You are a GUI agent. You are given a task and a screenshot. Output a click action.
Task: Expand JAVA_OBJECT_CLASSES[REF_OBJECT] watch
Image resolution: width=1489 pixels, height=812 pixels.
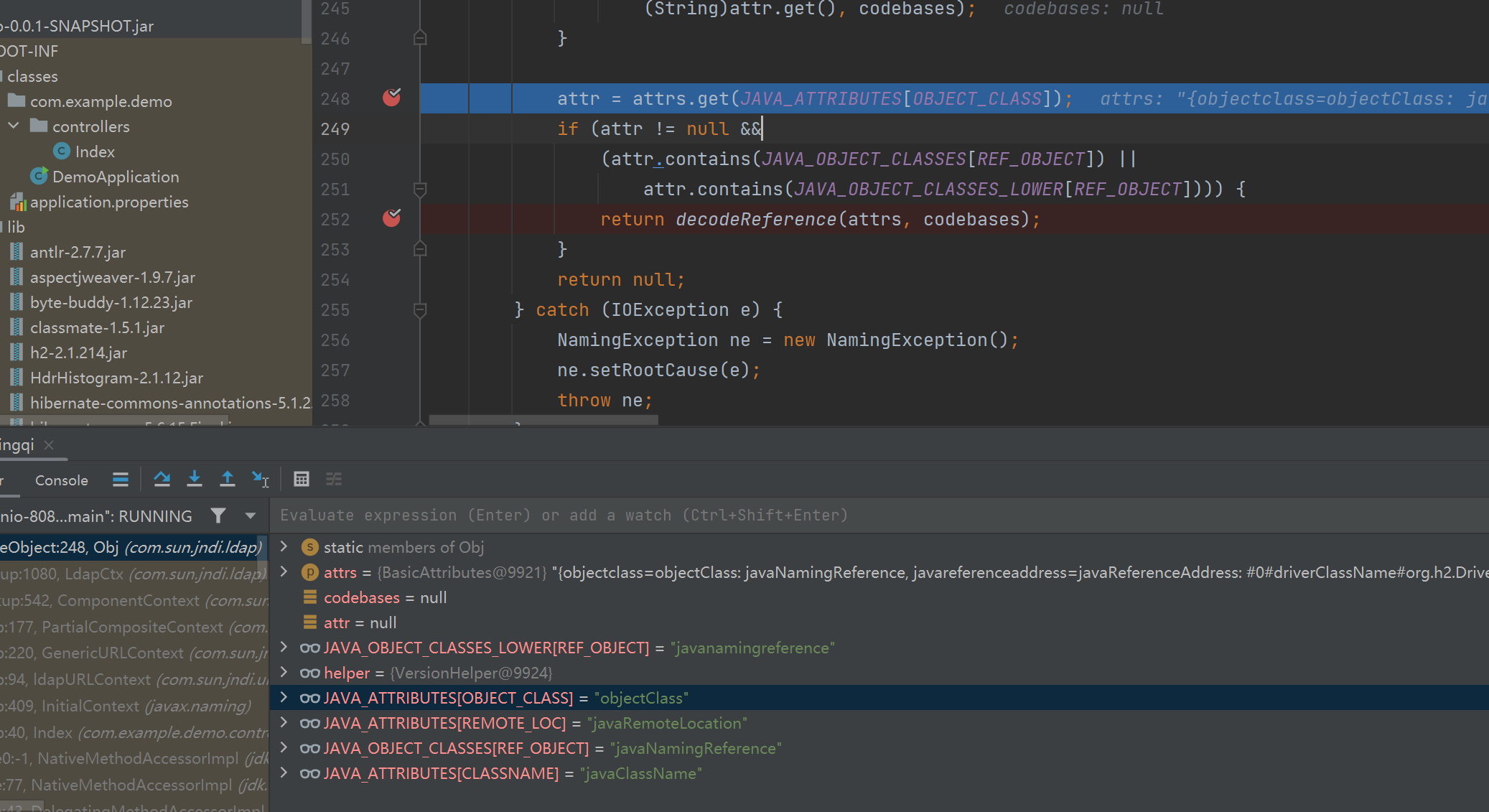click(x=284, y=747)
